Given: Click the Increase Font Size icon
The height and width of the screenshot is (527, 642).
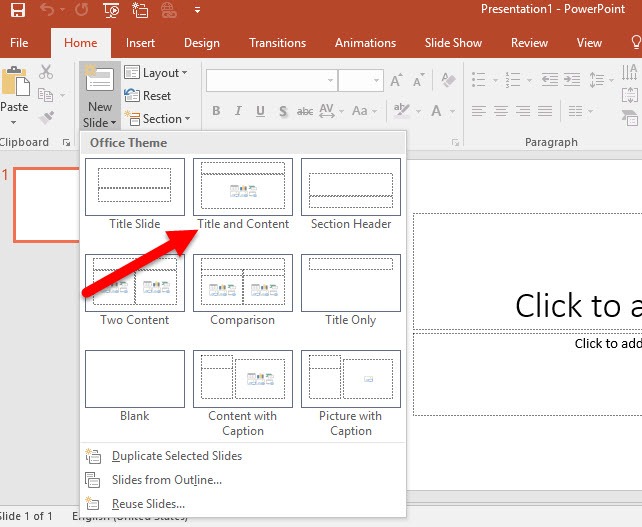Looking at the screenshot, I should (396, 80).
